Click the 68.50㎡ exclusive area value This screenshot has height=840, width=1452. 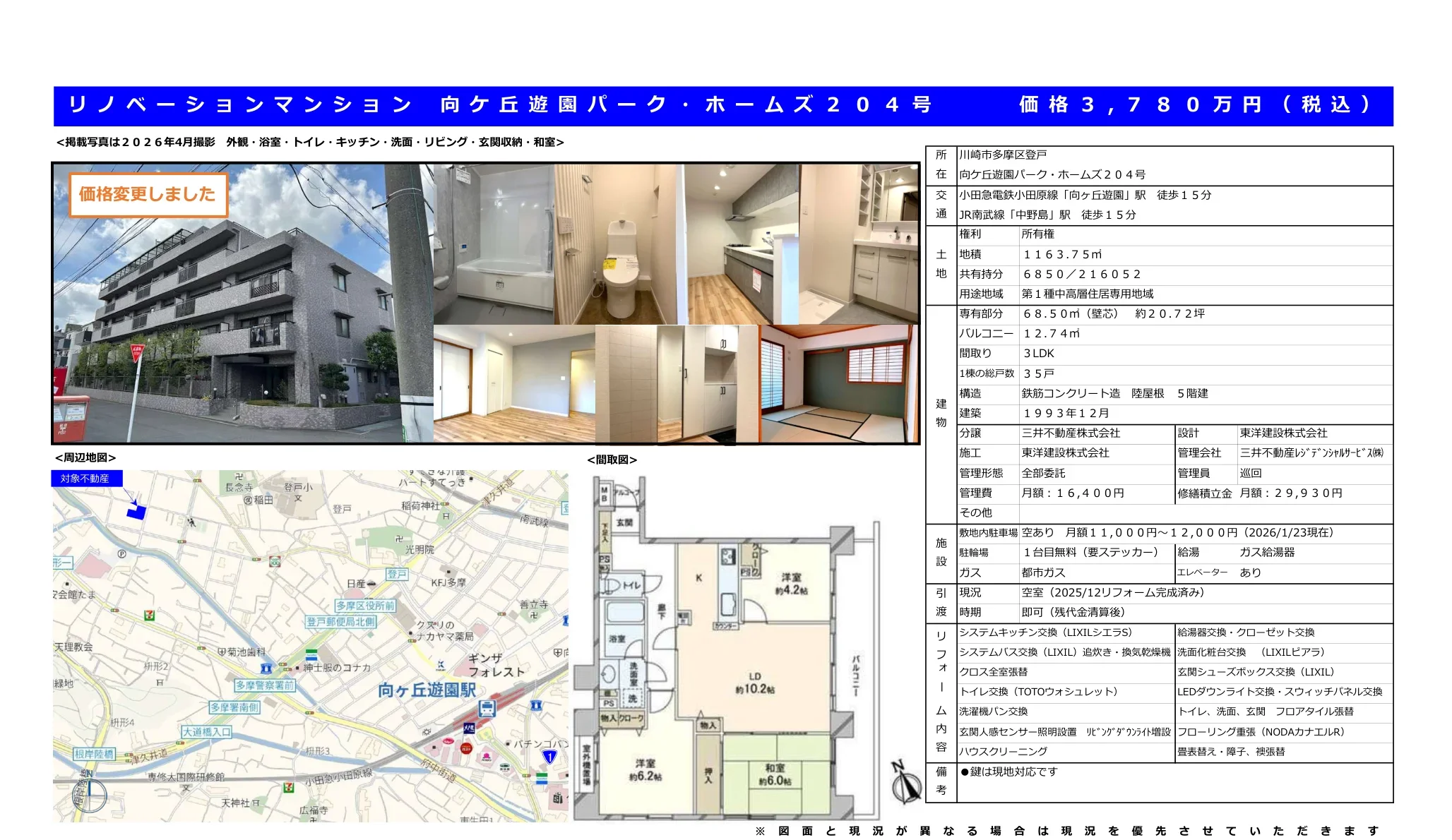point(1070,313)
